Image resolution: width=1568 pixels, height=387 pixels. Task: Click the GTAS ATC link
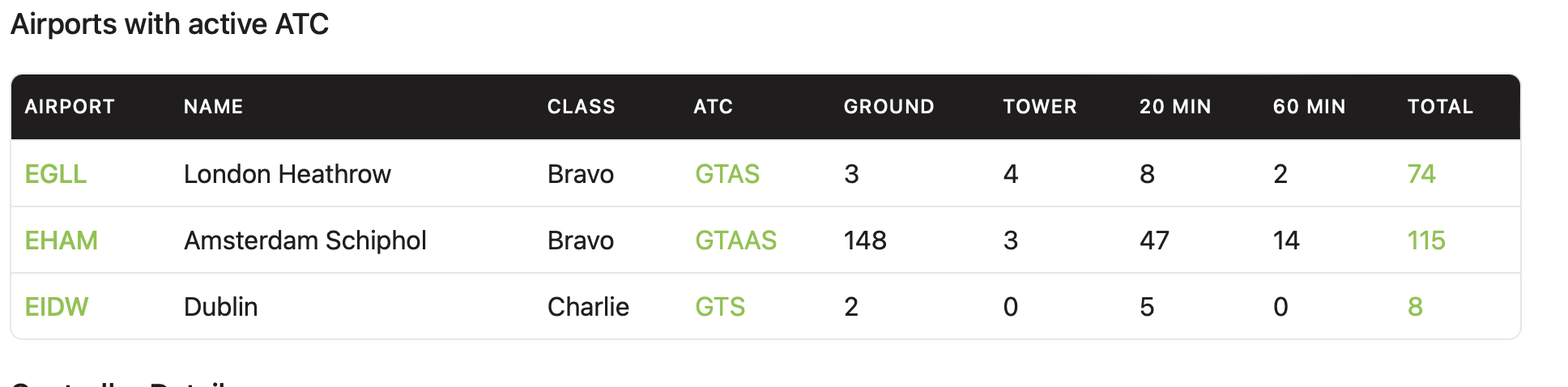click(x=726, y=174)
